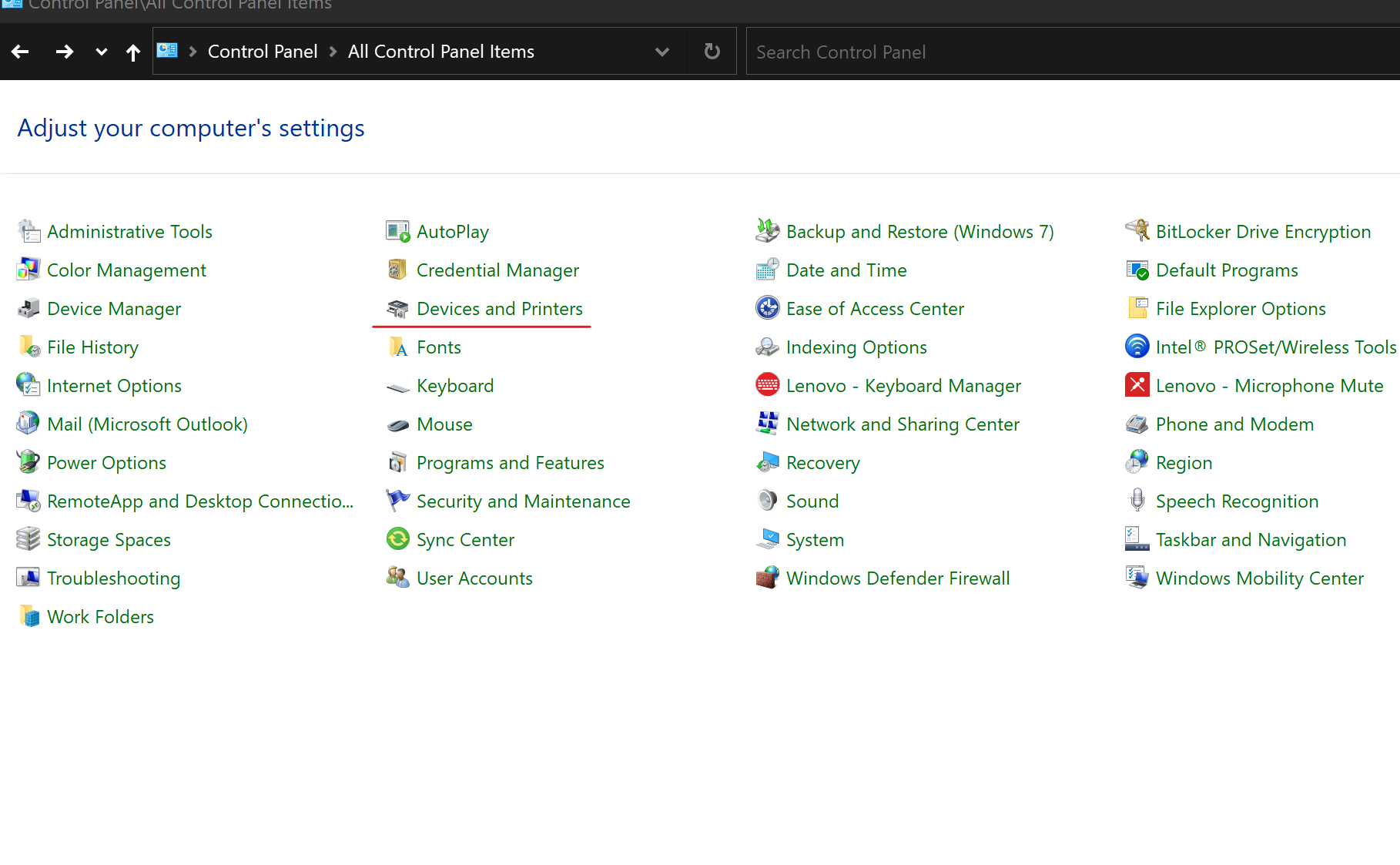Open Network and Sharing Center

(x=903, y=424)
